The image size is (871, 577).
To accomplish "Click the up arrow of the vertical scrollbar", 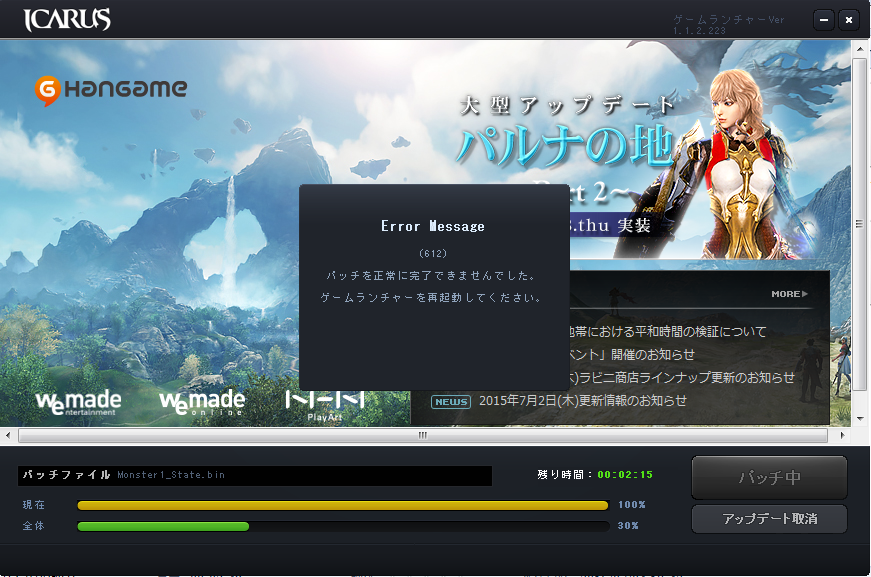I will point(860,49).
